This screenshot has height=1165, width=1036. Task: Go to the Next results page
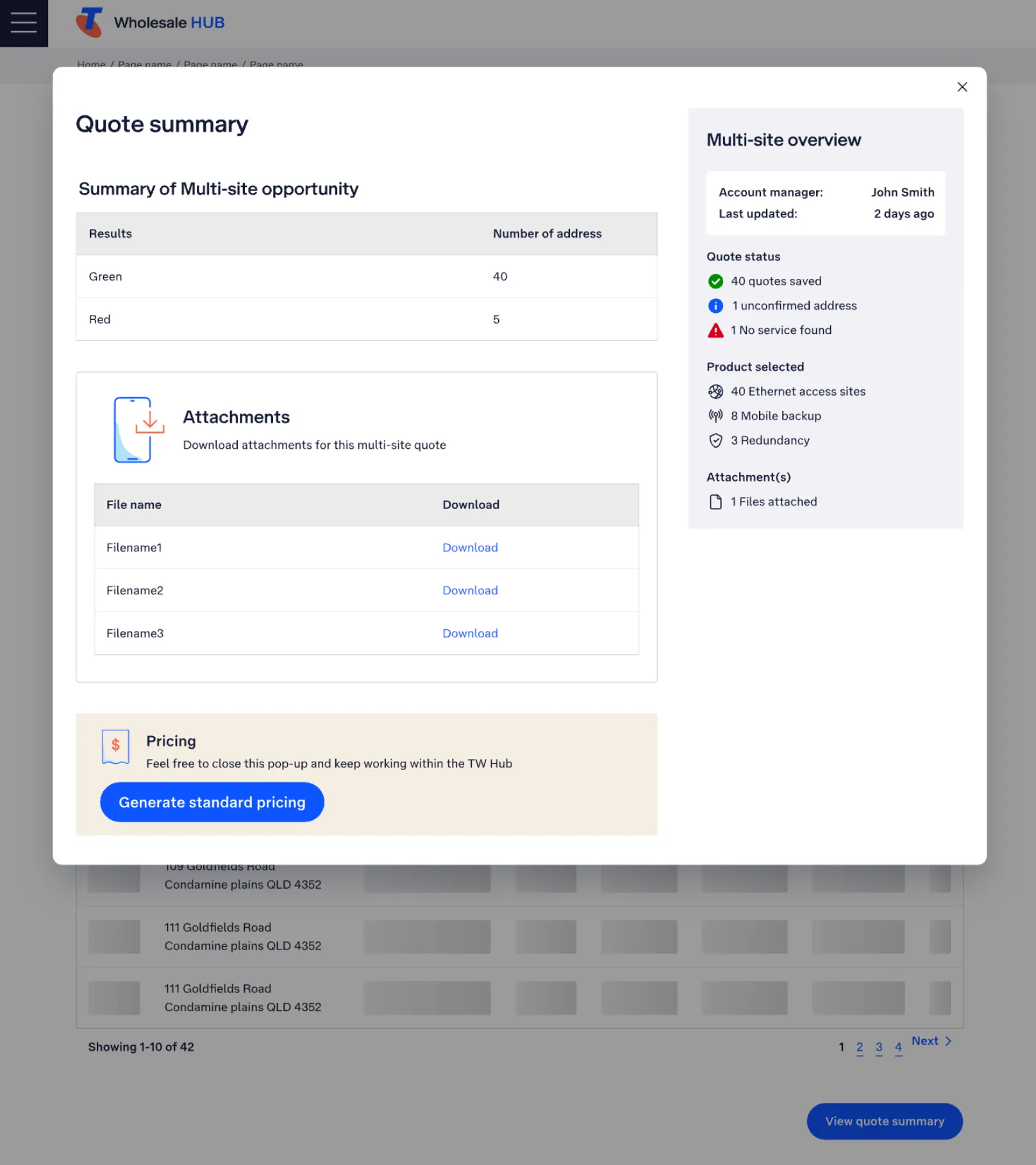(932, 1041)
